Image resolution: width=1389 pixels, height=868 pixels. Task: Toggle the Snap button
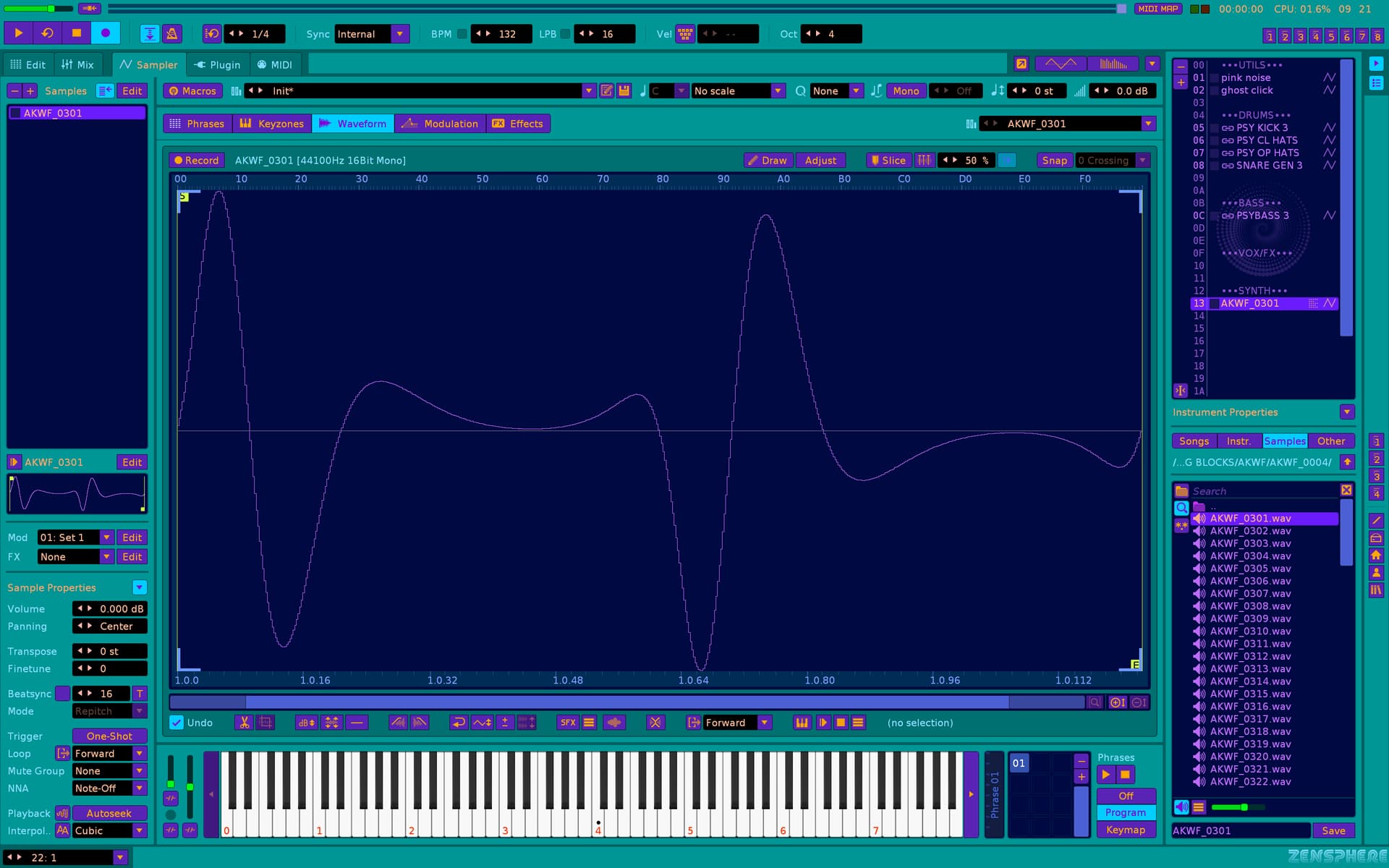coord(1054,161)
